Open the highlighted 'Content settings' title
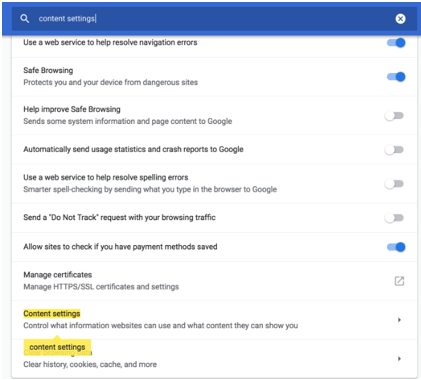Screen dimensions: 421x380 click(x=52, y=314)
